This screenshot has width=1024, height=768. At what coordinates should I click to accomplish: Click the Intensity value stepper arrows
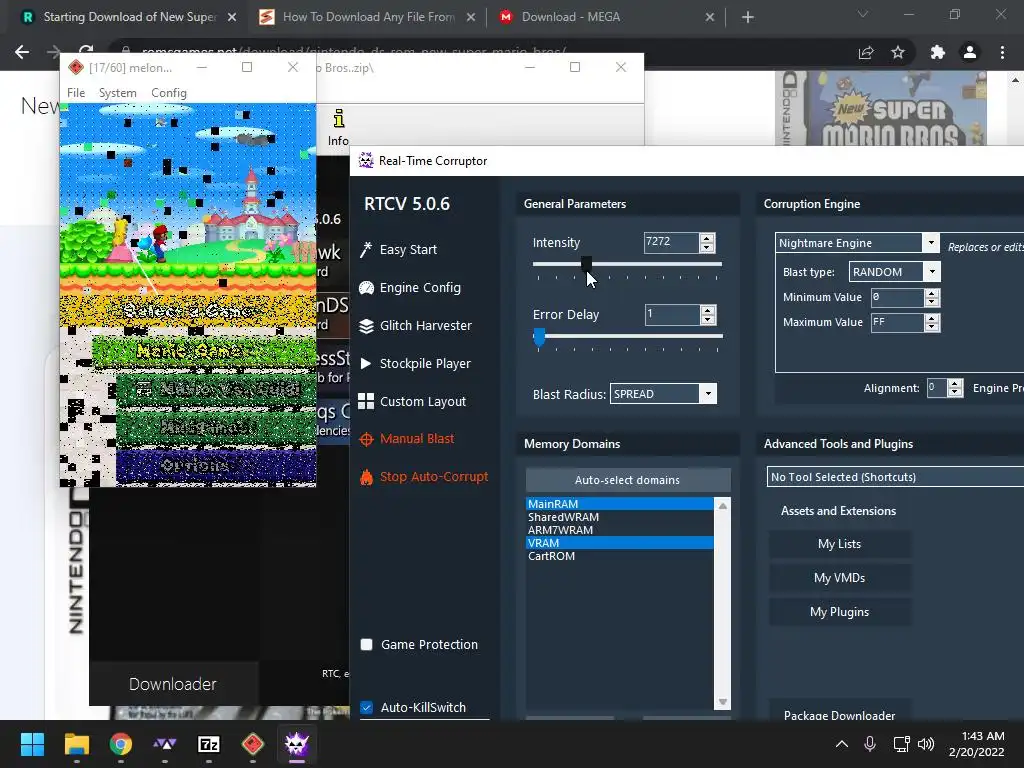[x=707, y=242]
